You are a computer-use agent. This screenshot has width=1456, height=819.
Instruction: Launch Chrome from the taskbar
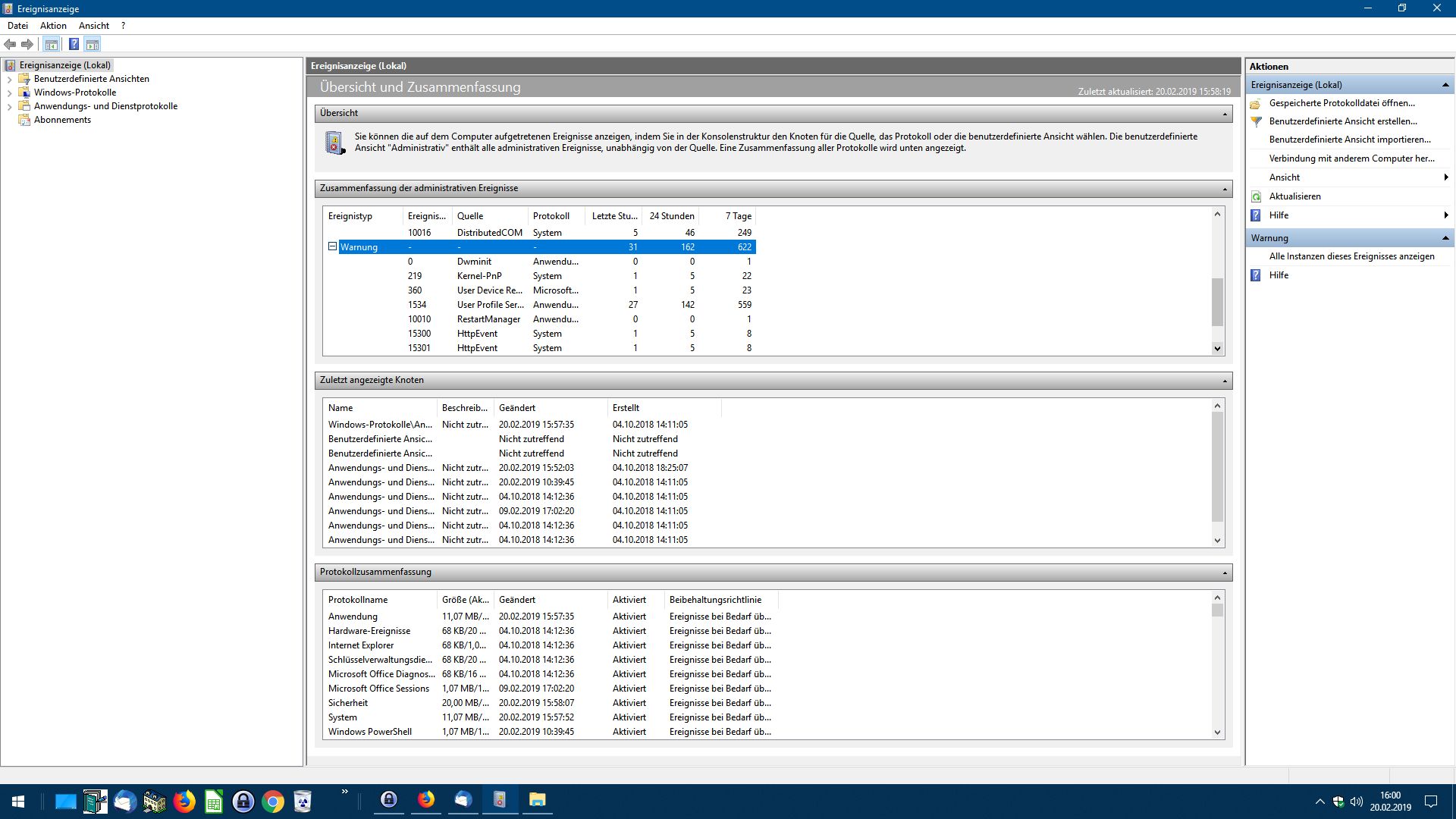[273, 801]
